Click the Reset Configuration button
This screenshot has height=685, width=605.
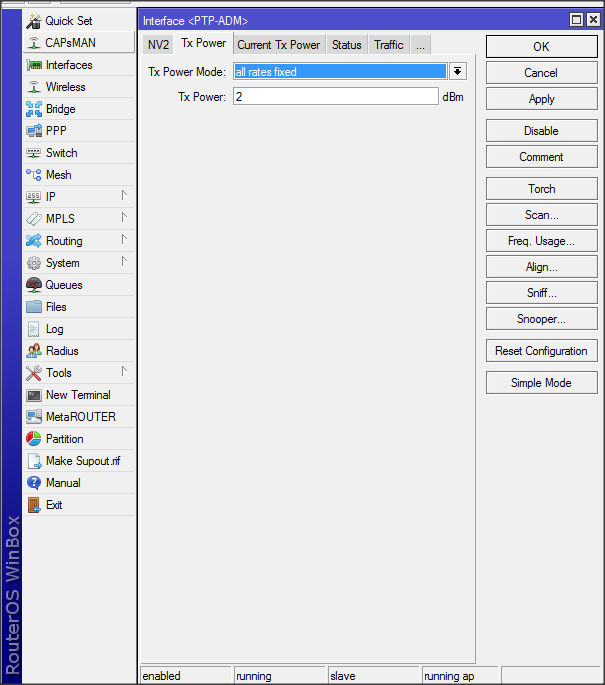point(542,351)
